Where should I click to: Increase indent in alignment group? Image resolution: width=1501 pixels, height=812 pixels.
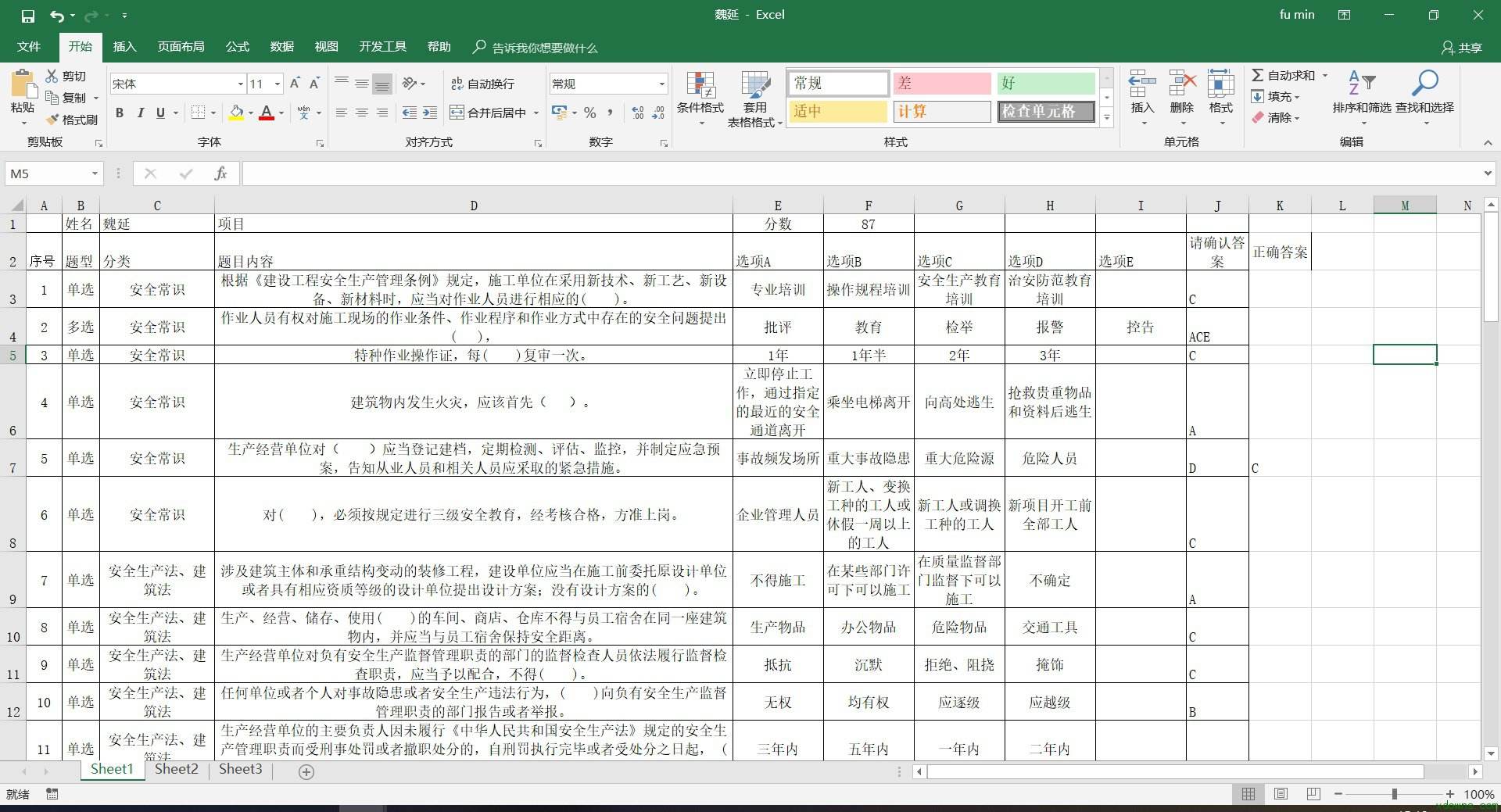(x=429, y=113)
